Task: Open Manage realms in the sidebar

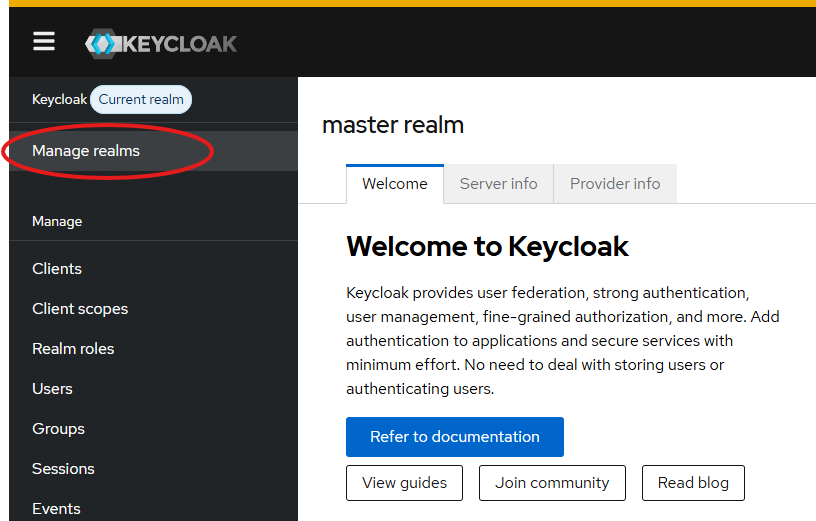Action: (x=154, y=151)
